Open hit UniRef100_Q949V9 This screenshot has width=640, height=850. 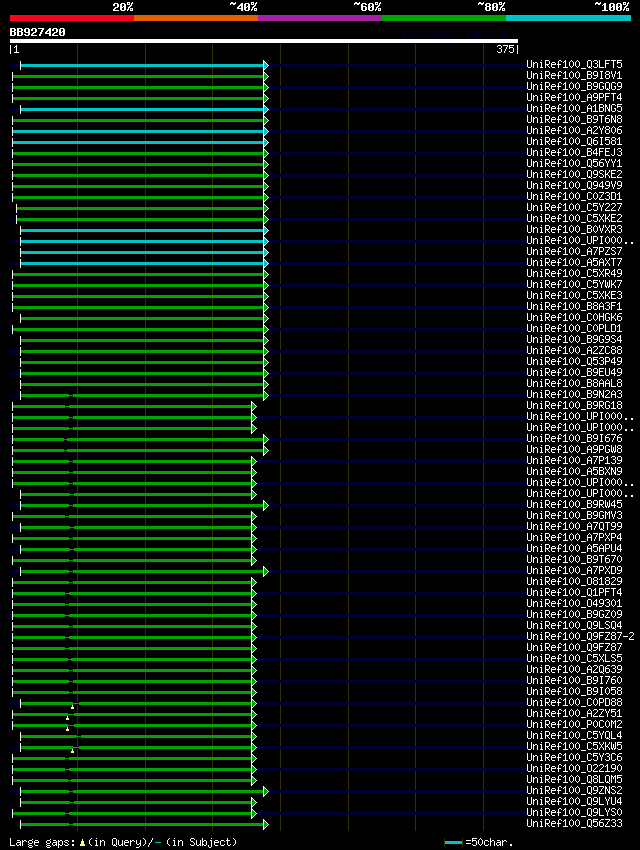pos(574,185)
